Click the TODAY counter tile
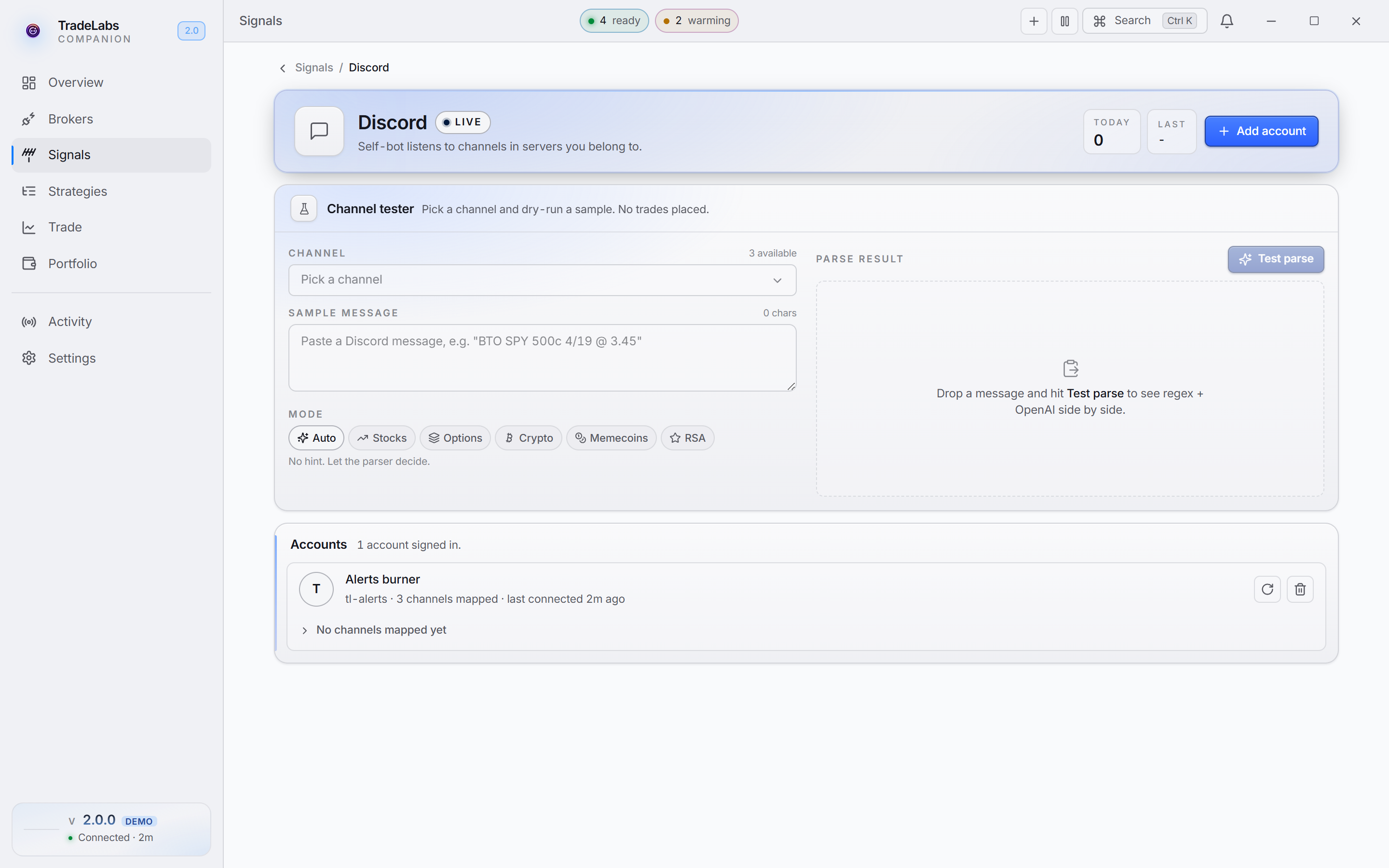 point(1112,132)
